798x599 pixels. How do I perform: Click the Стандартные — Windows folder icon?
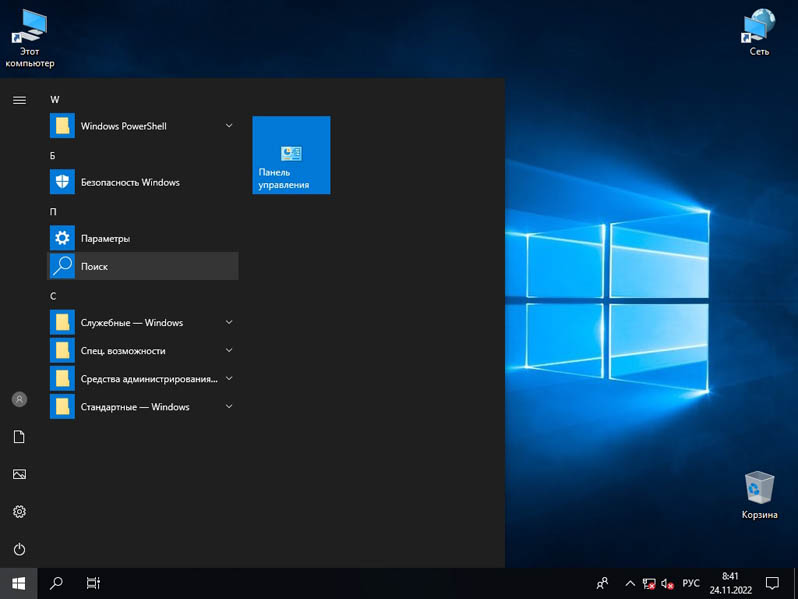pyautogui.click(x=62, y=406)
